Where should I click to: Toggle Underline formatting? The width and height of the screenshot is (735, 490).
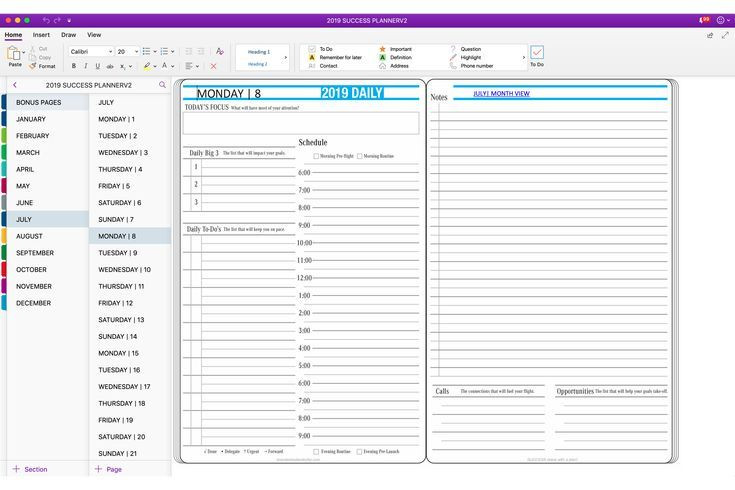(x=98, y=66)
